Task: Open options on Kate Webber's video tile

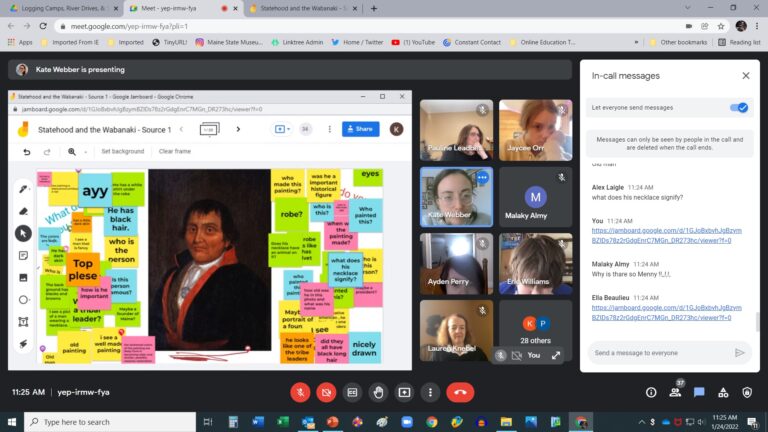Action: (x=482, y=177)
